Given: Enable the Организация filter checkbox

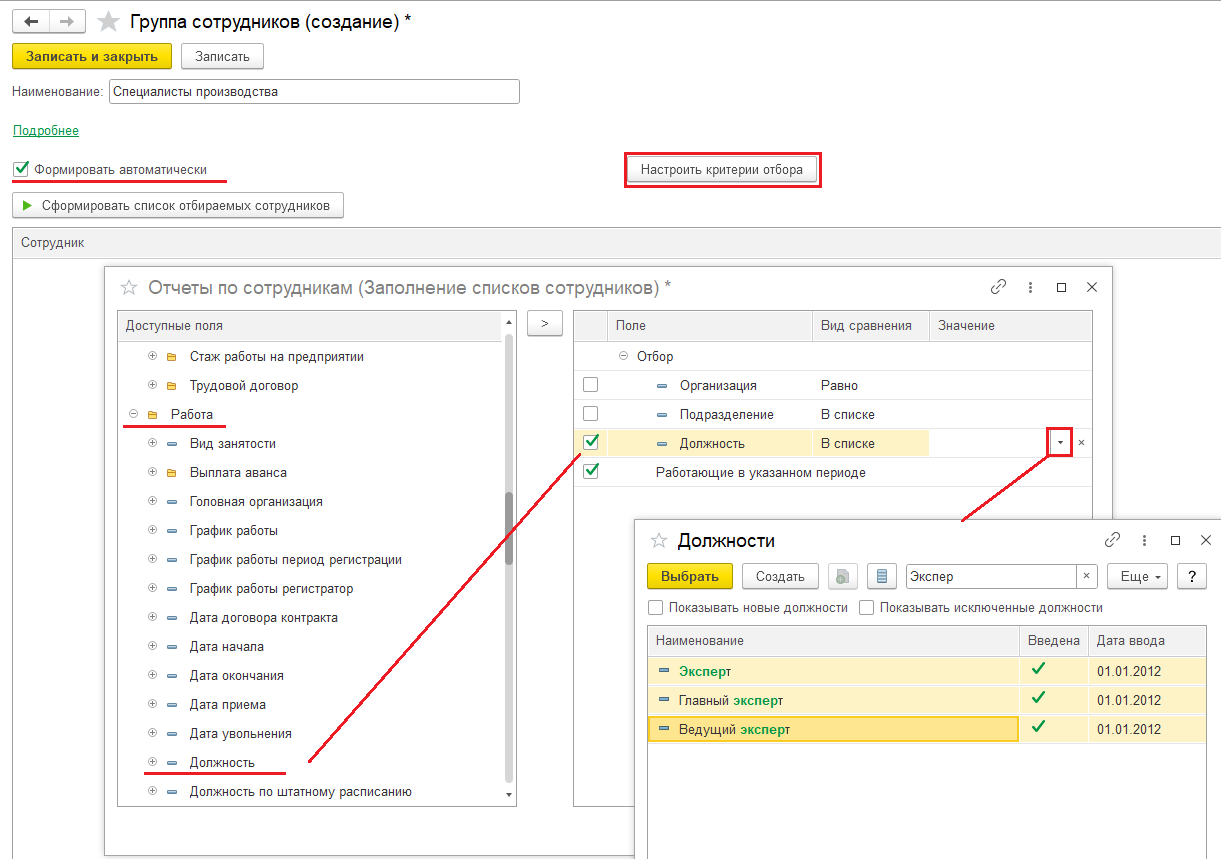Looking at the screenshot, I should 591,385.
